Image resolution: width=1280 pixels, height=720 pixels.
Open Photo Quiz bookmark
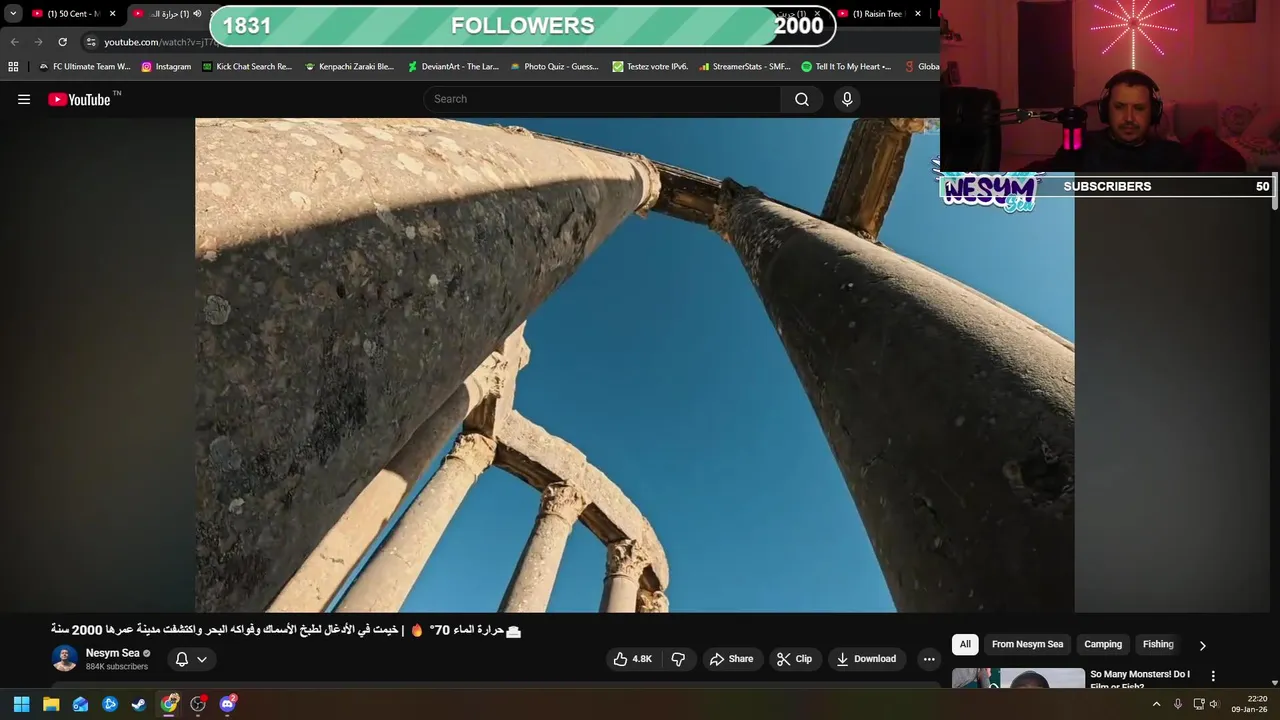(x=554, y=67)
